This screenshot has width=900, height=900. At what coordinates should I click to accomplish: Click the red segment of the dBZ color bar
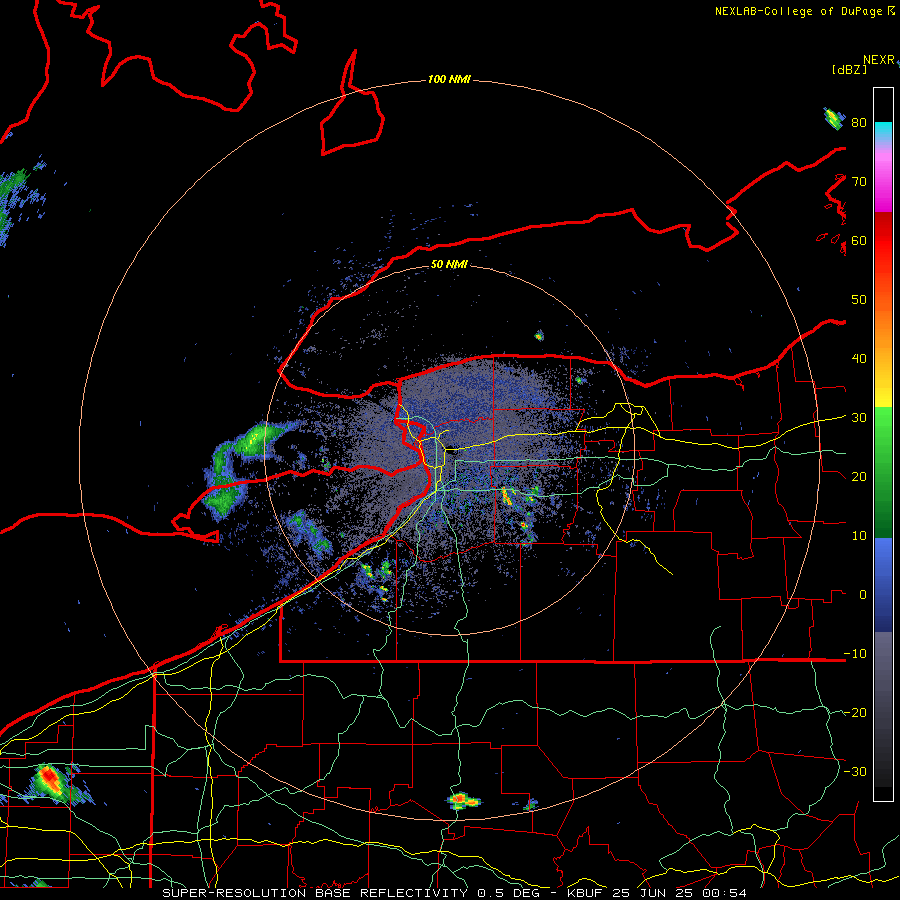[883, 241]
